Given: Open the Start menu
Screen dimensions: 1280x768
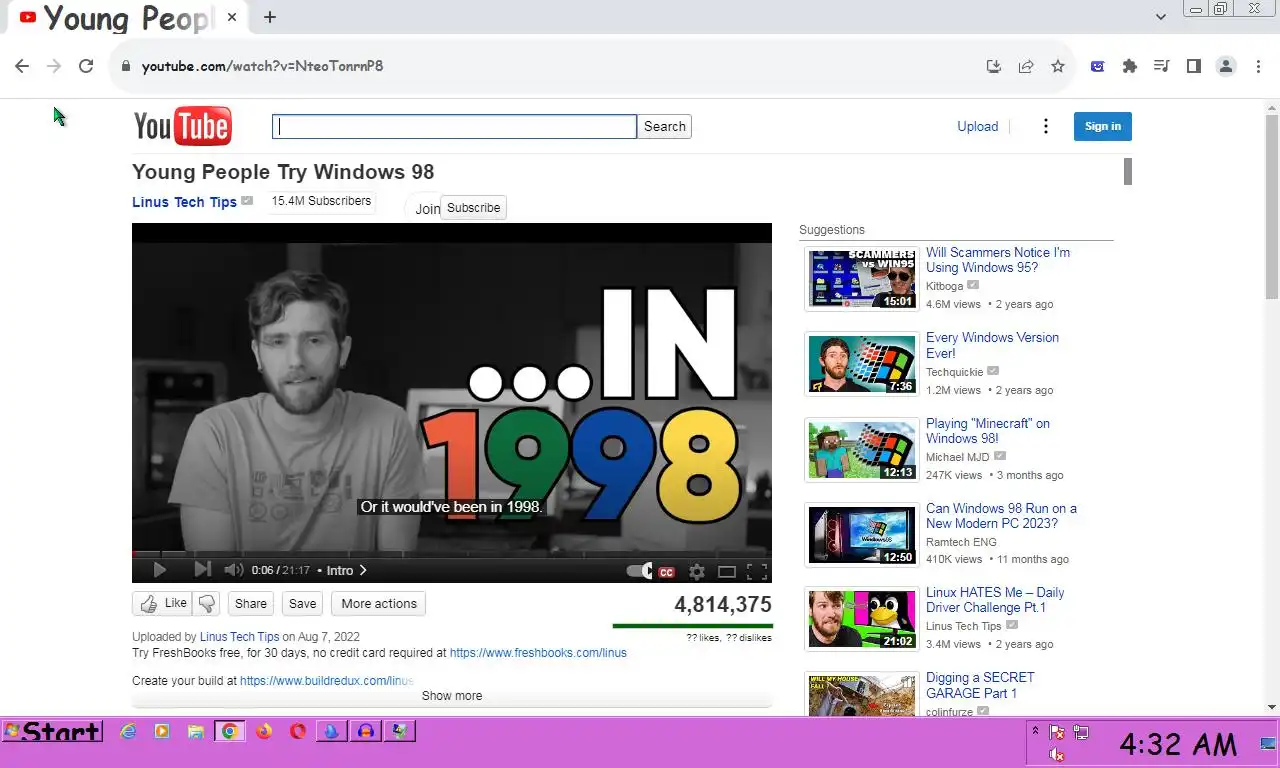Looking at the screenshot, I should coord(52,732).
